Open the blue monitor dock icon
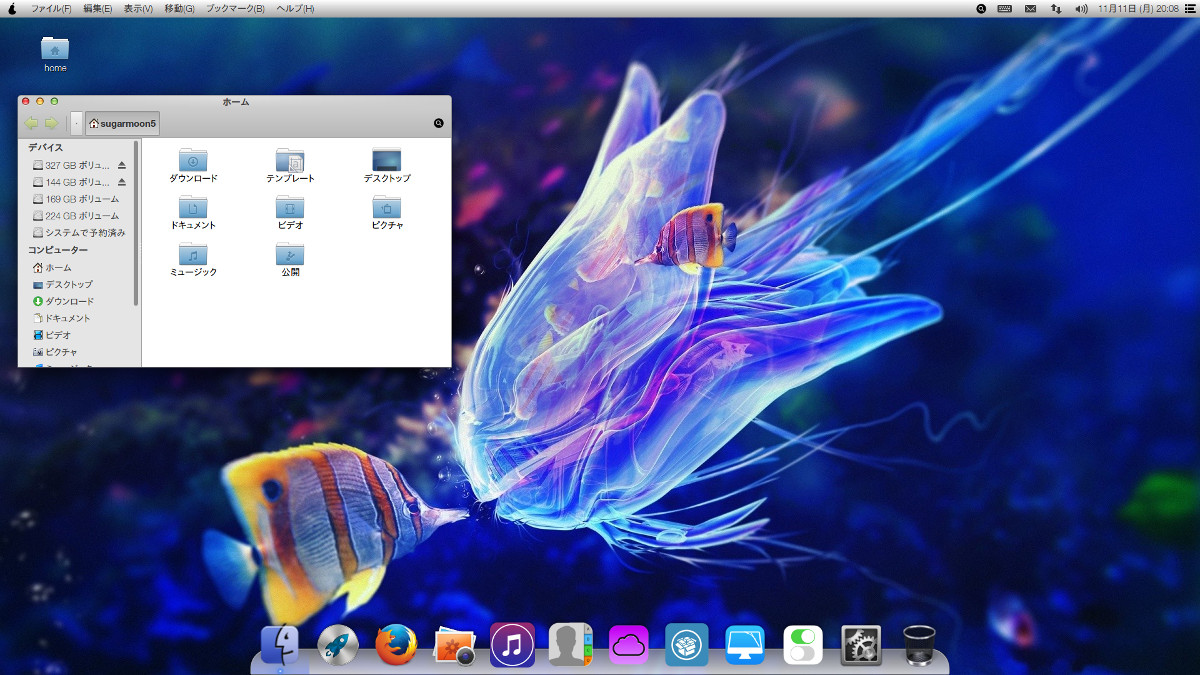The width and height of the screenshot is (1200, 675). point(745,645)
